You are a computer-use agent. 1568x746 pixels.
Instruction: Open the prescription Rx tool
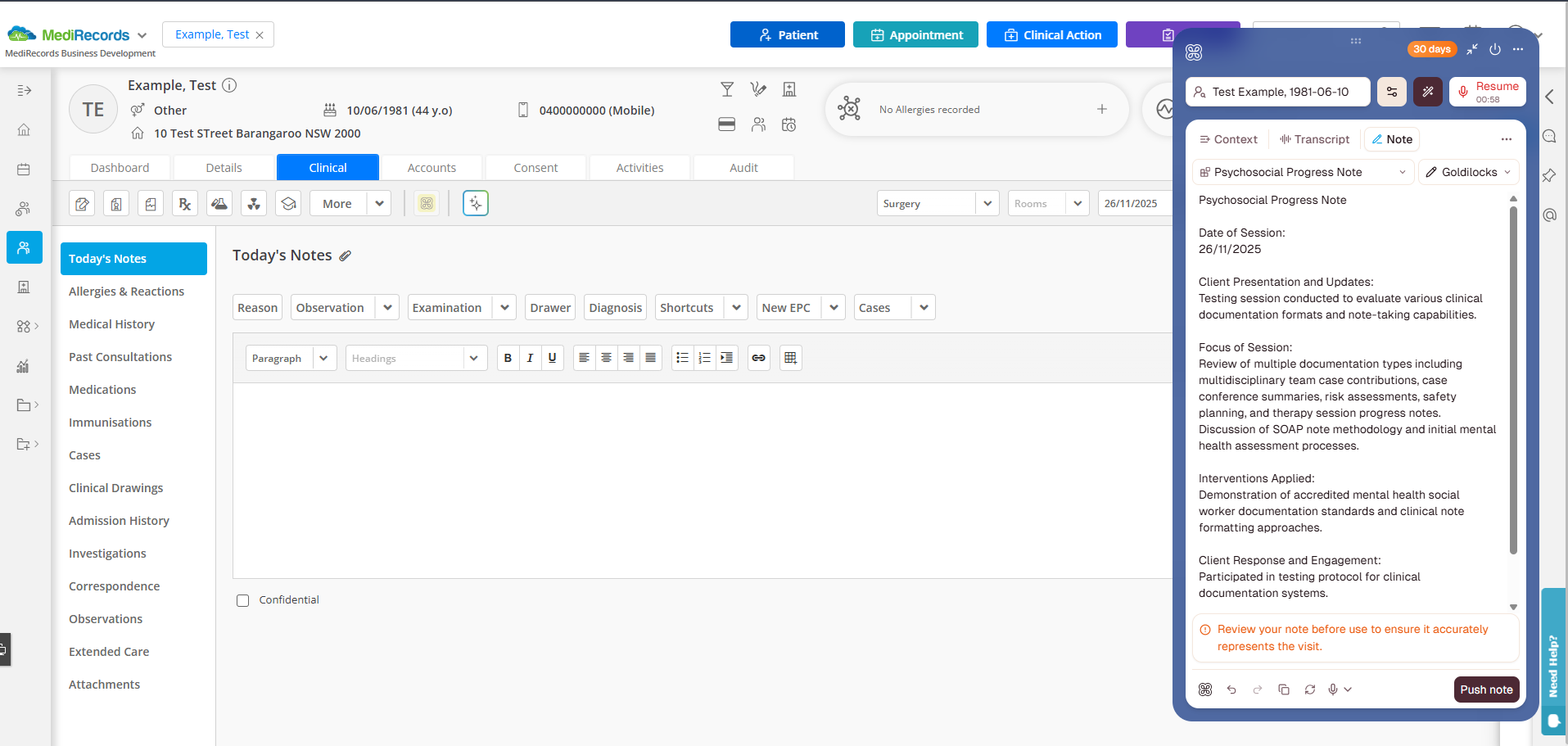pos(185,204)
